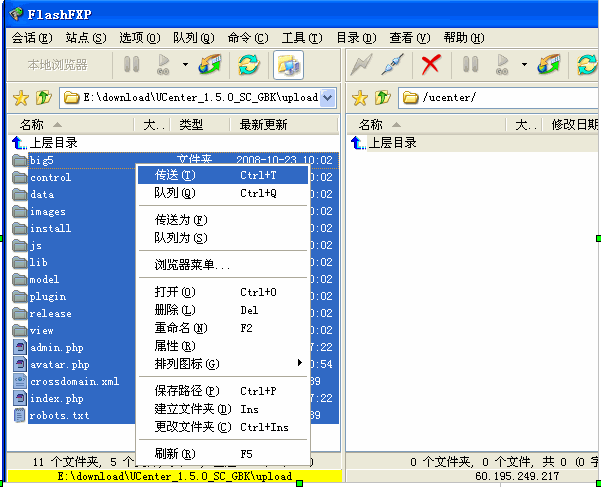
Task: Click the remote pane refresh icon
Action: [588, 64]
